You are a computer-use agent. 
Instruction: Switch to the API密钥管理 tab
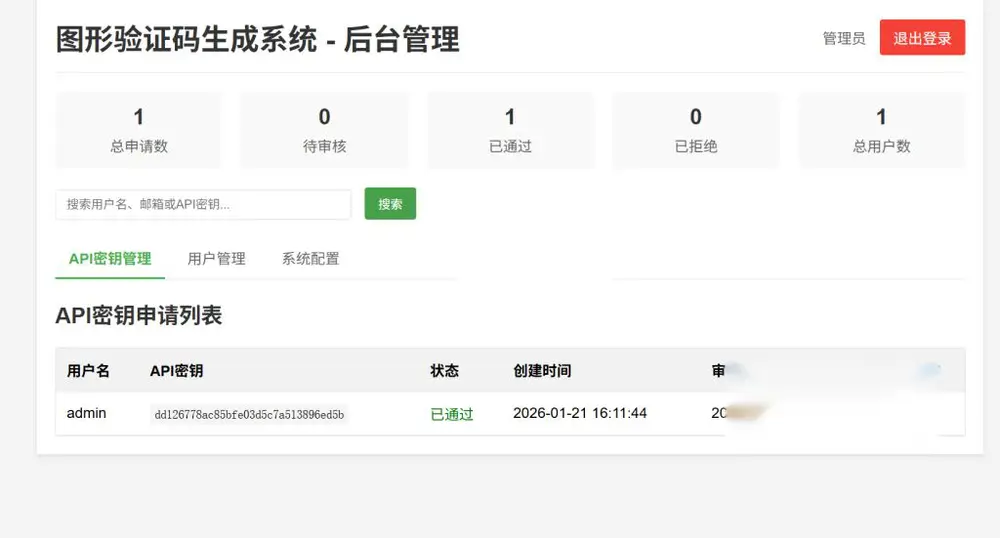coord(110,259)
